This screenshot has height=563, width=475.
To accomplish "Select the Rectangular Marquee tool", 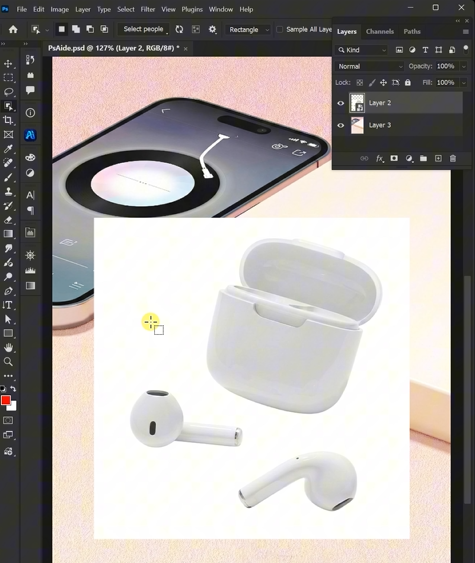I will point(8,78).
